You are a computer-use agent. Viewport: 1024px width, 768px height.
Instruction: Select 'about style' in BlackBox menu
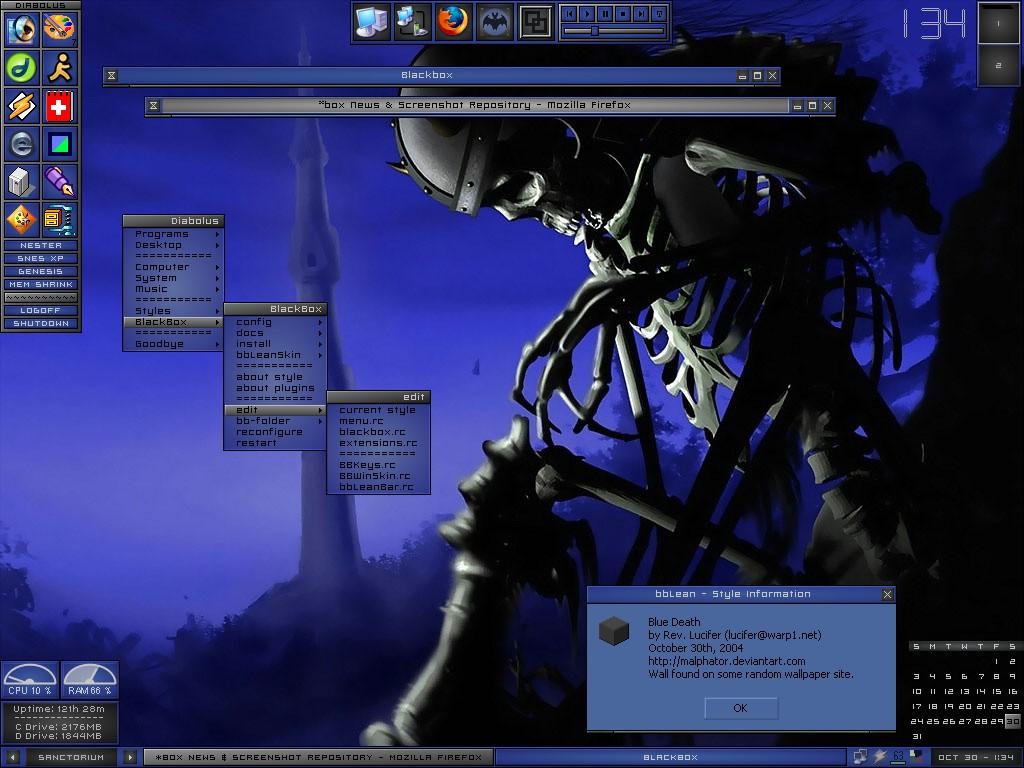click(275, 377)
